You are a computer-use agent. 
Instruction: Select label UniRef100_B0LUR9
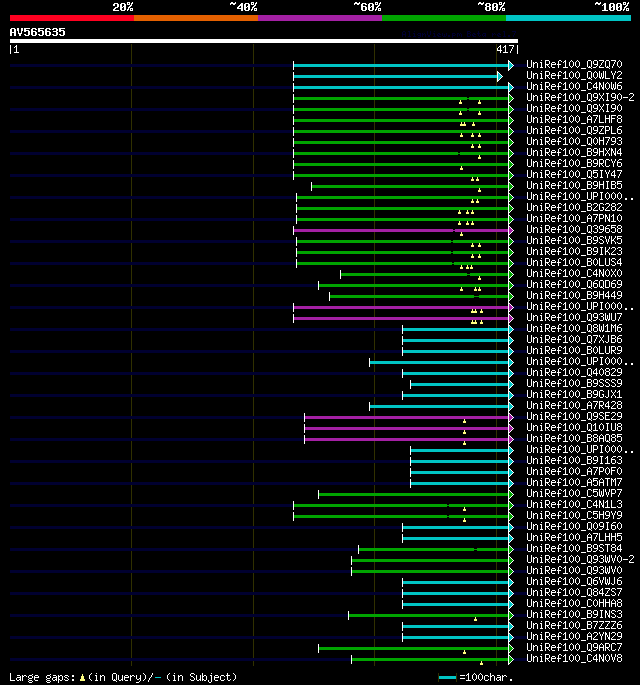(574, 350)
